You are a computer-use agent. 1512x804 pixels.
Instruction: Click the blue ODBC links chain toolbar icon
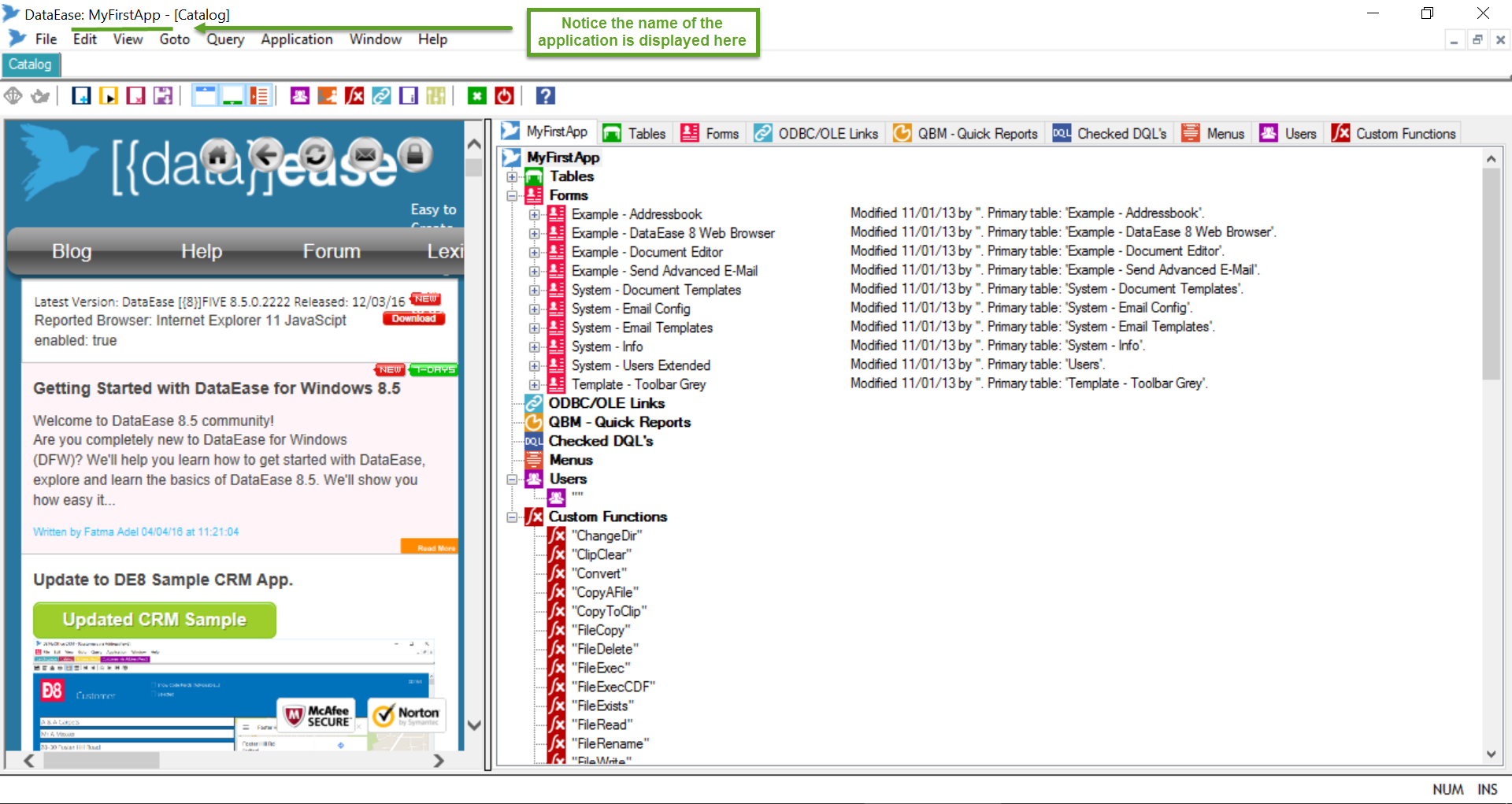click(x=381, y=96)
